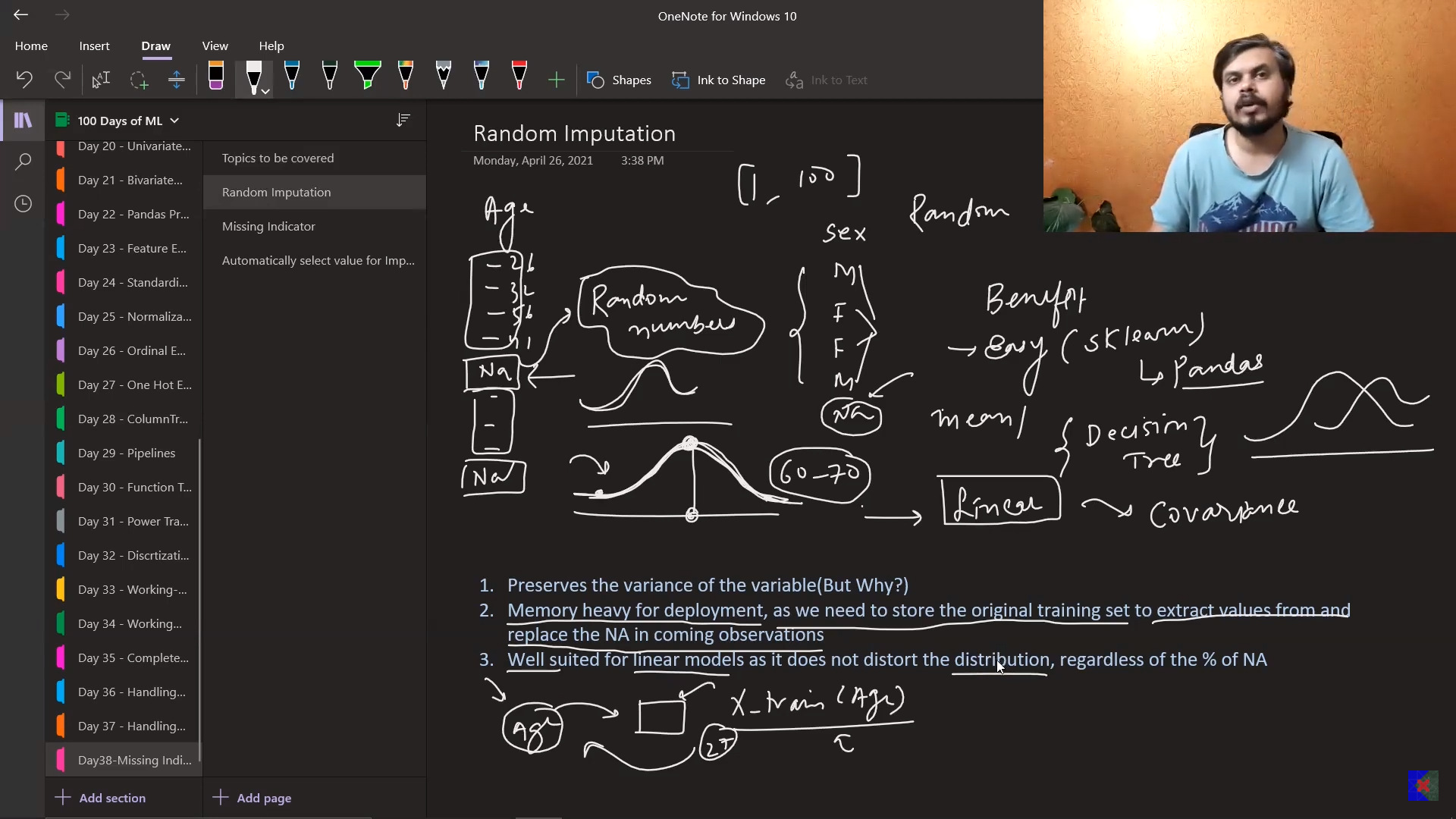
Task: Click the Insert menu item
Action: [94, 45]
